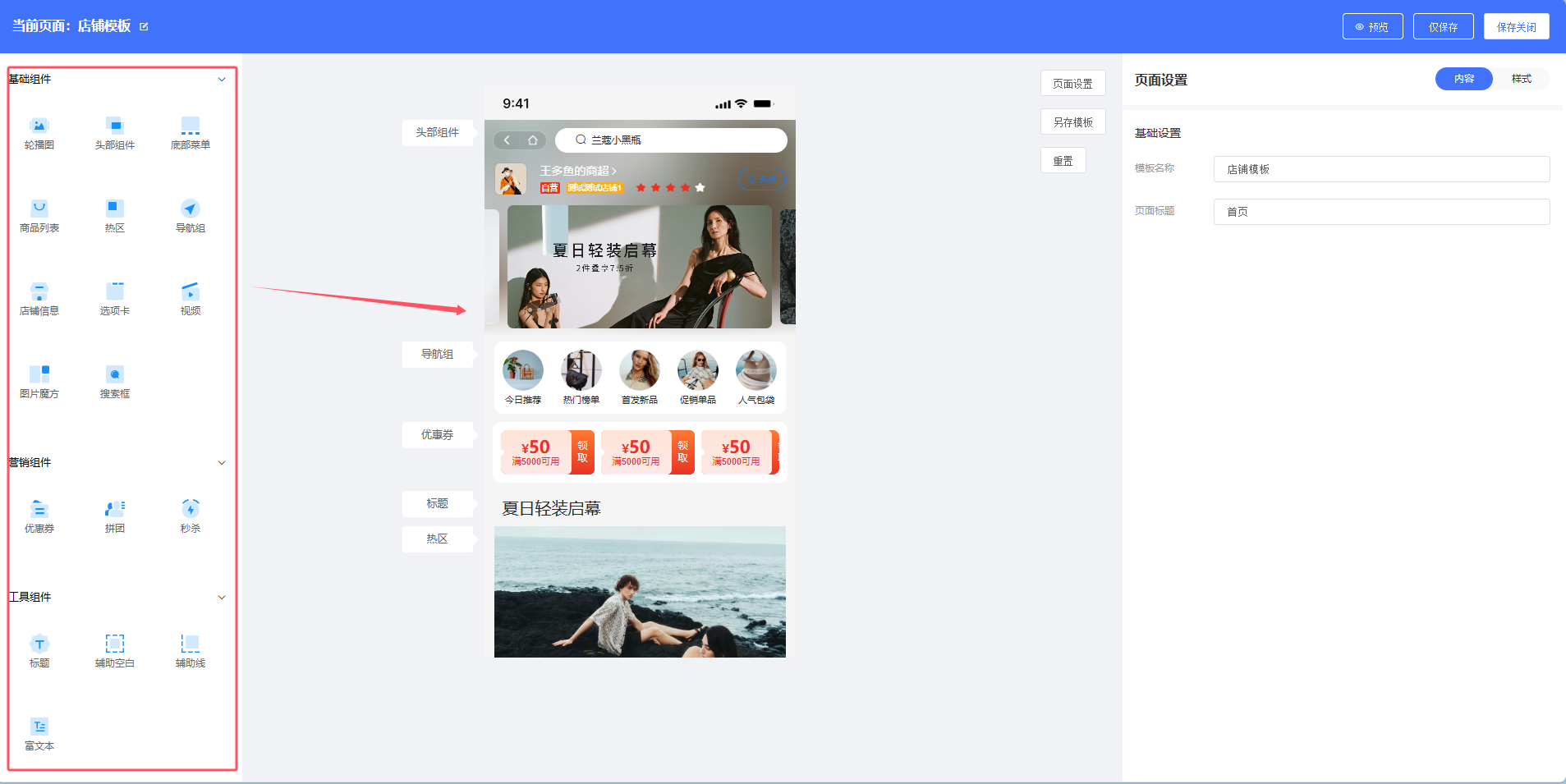
Task: Select the 轮播图 carousel component icon
Action: [x=39, y=126]
